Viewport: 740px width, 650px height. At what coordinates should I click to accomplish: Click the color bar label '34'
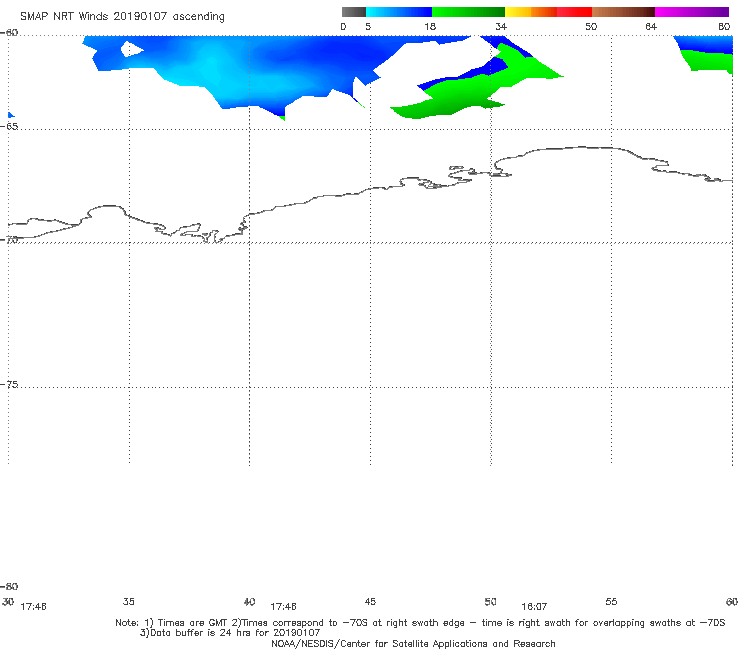pos(501,27)
